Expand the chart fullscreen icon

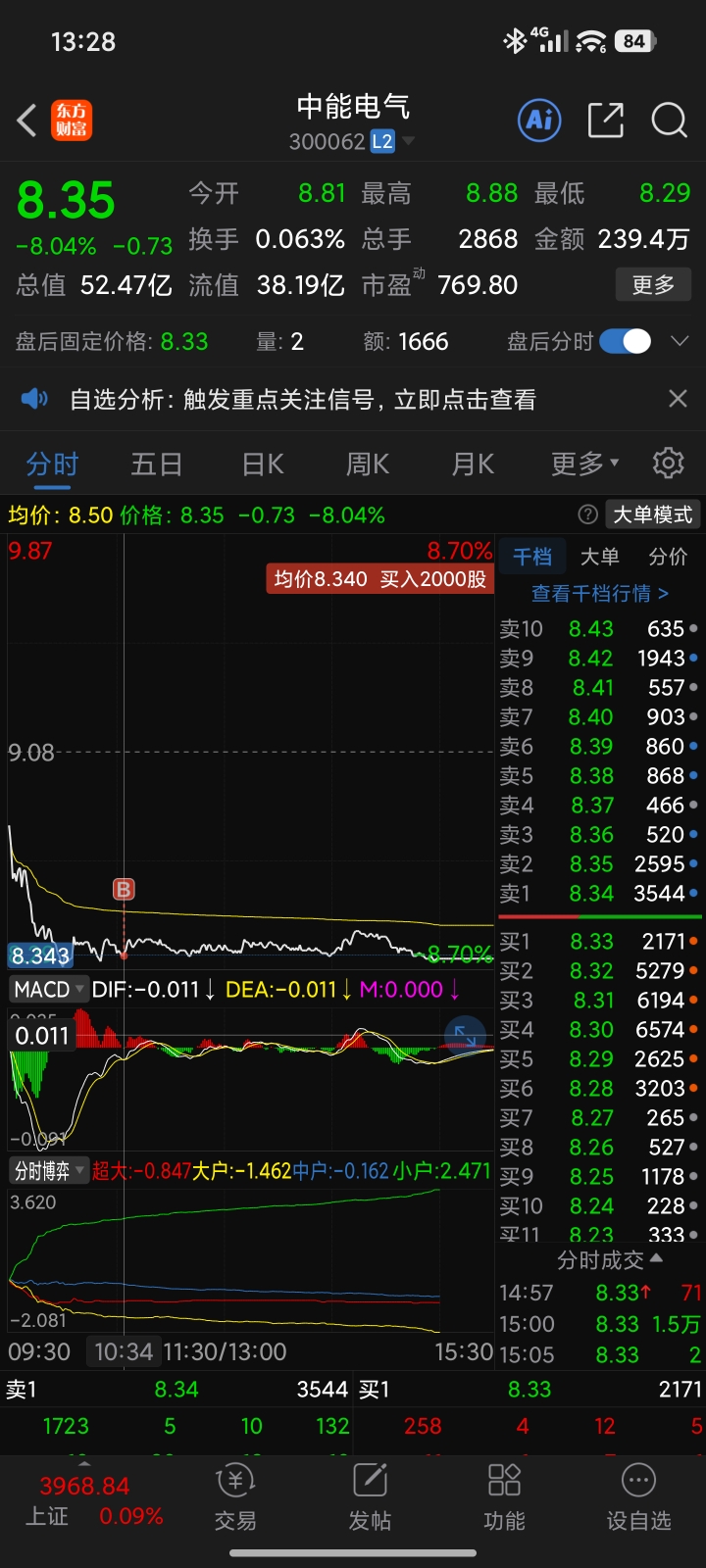[465, 1035]
